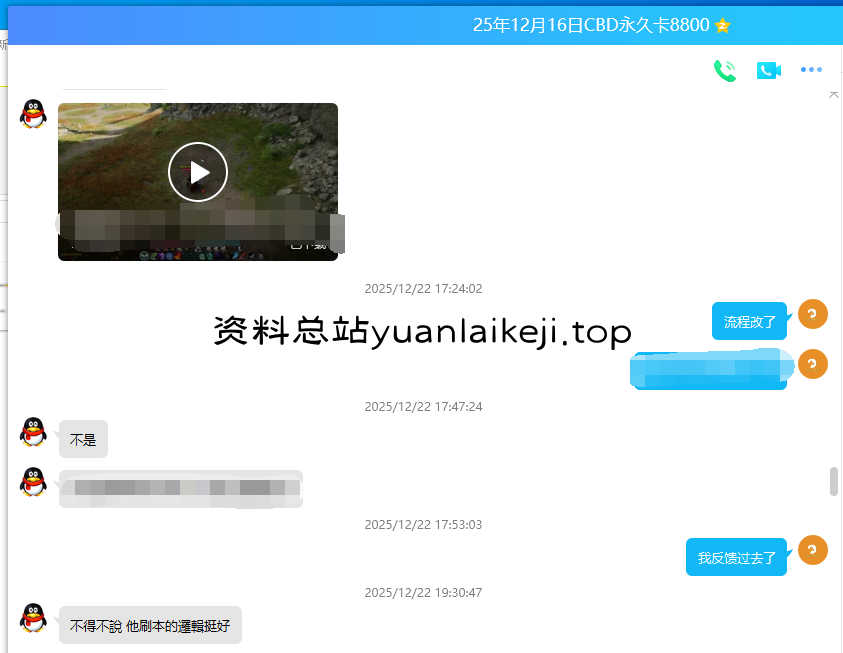Click the gold star beside the chat title
The height and width of the screenshot is (653, 843).
[723, 25]
